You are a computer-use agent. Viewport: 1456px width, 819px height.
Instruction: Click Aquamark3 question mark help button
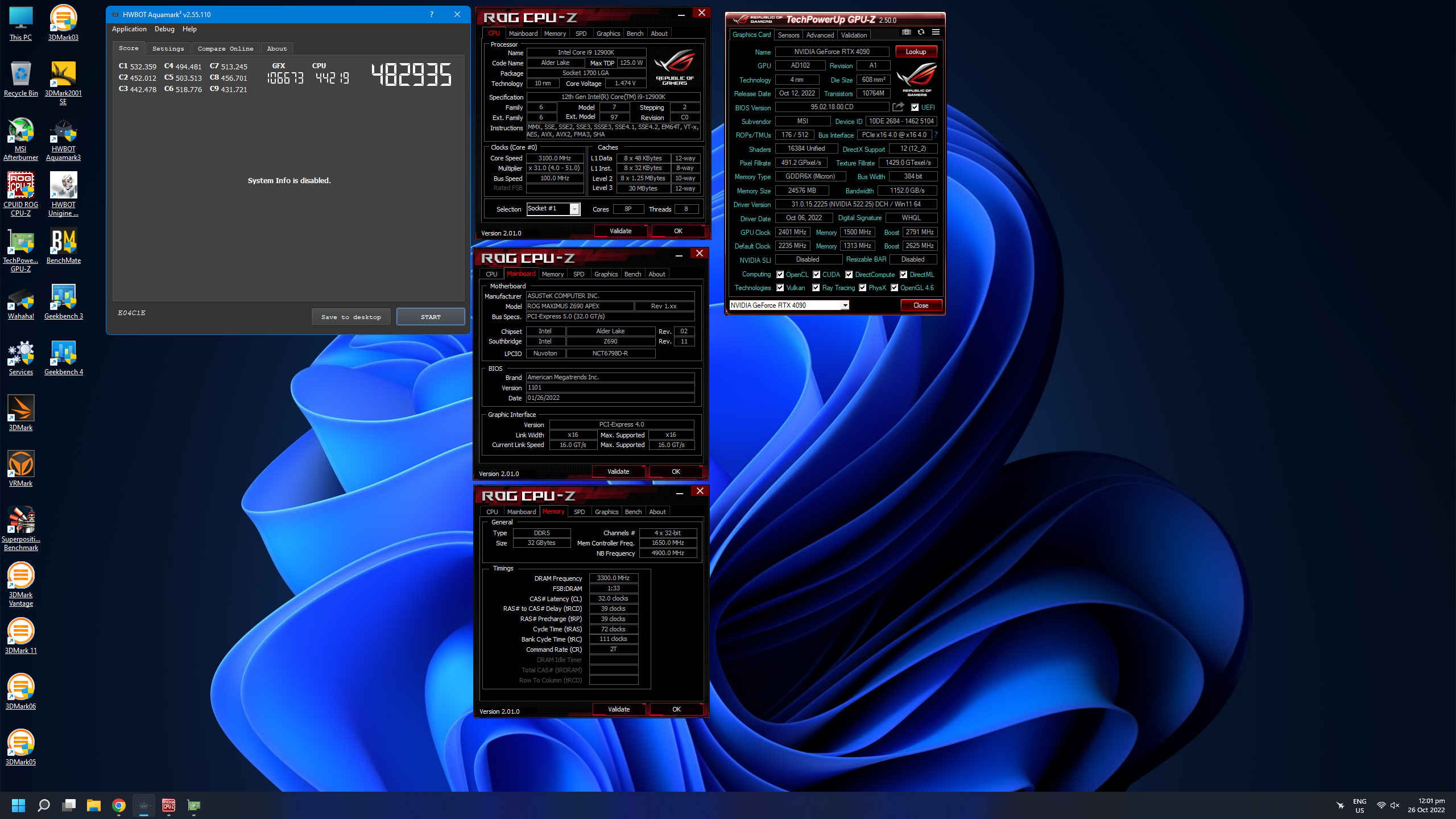pyautogui.click(x=431, y=14)
